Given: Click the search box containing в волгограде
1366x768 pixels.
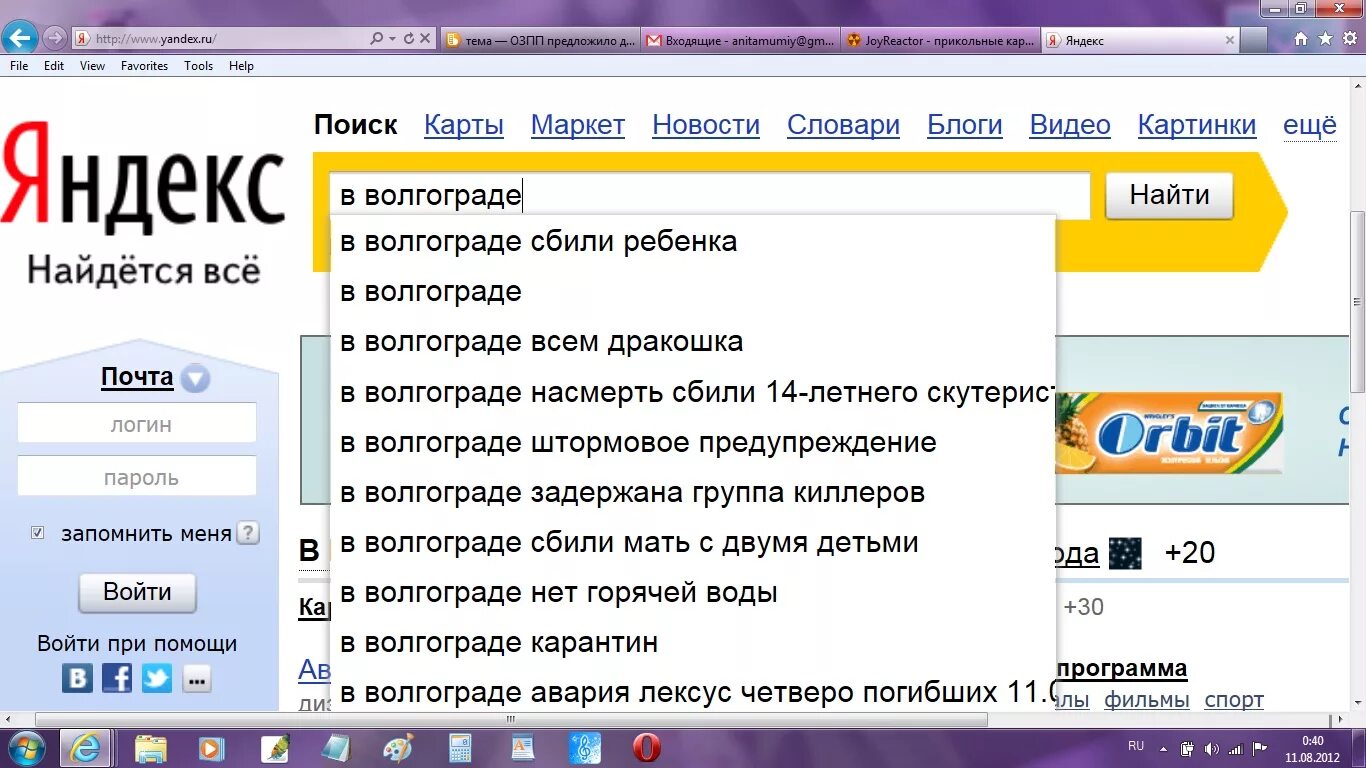Looking at the screenshot, I should 709,195.
